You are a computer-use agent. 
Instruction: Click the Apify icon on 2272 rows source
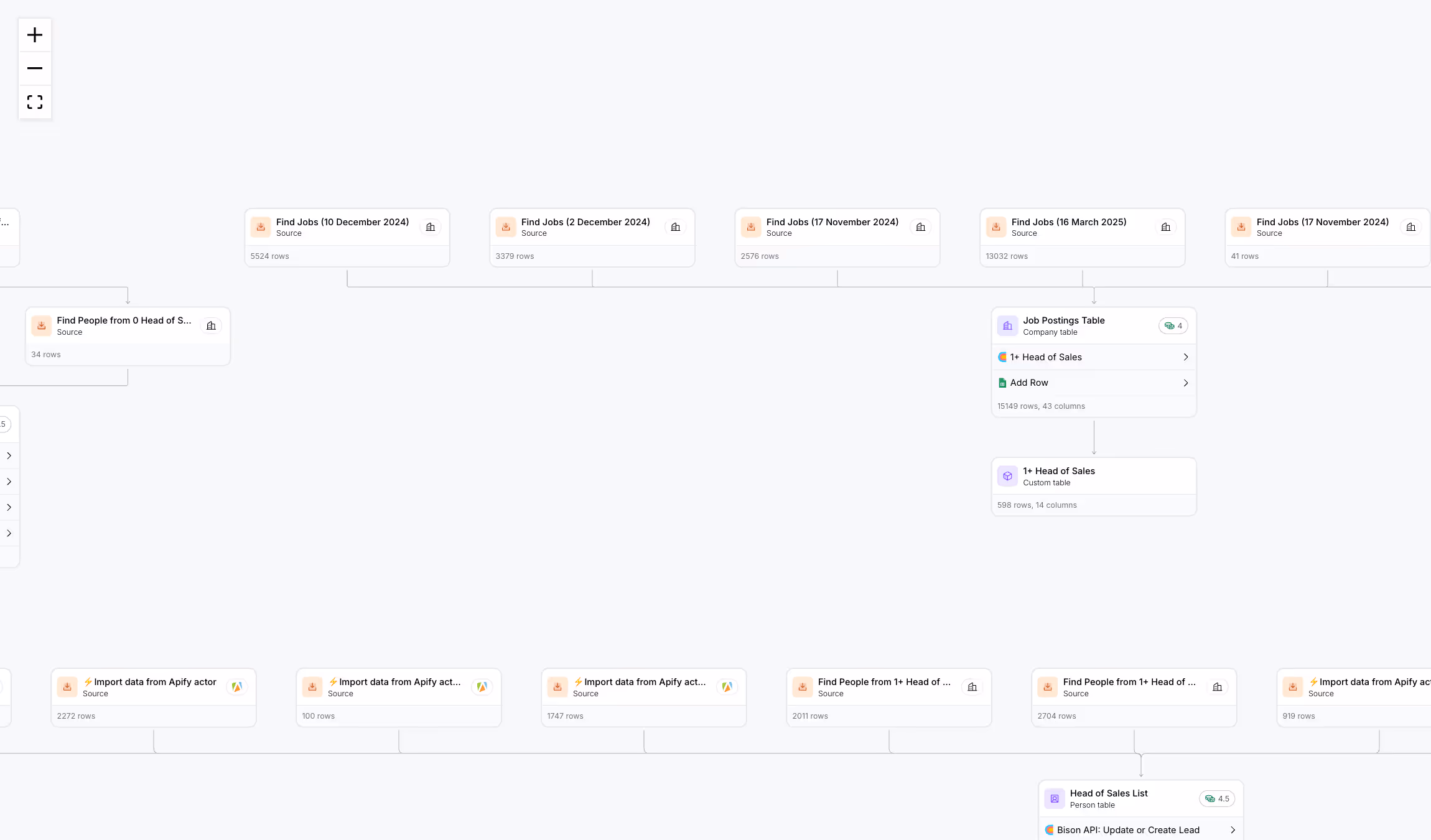tap(236, 687)
